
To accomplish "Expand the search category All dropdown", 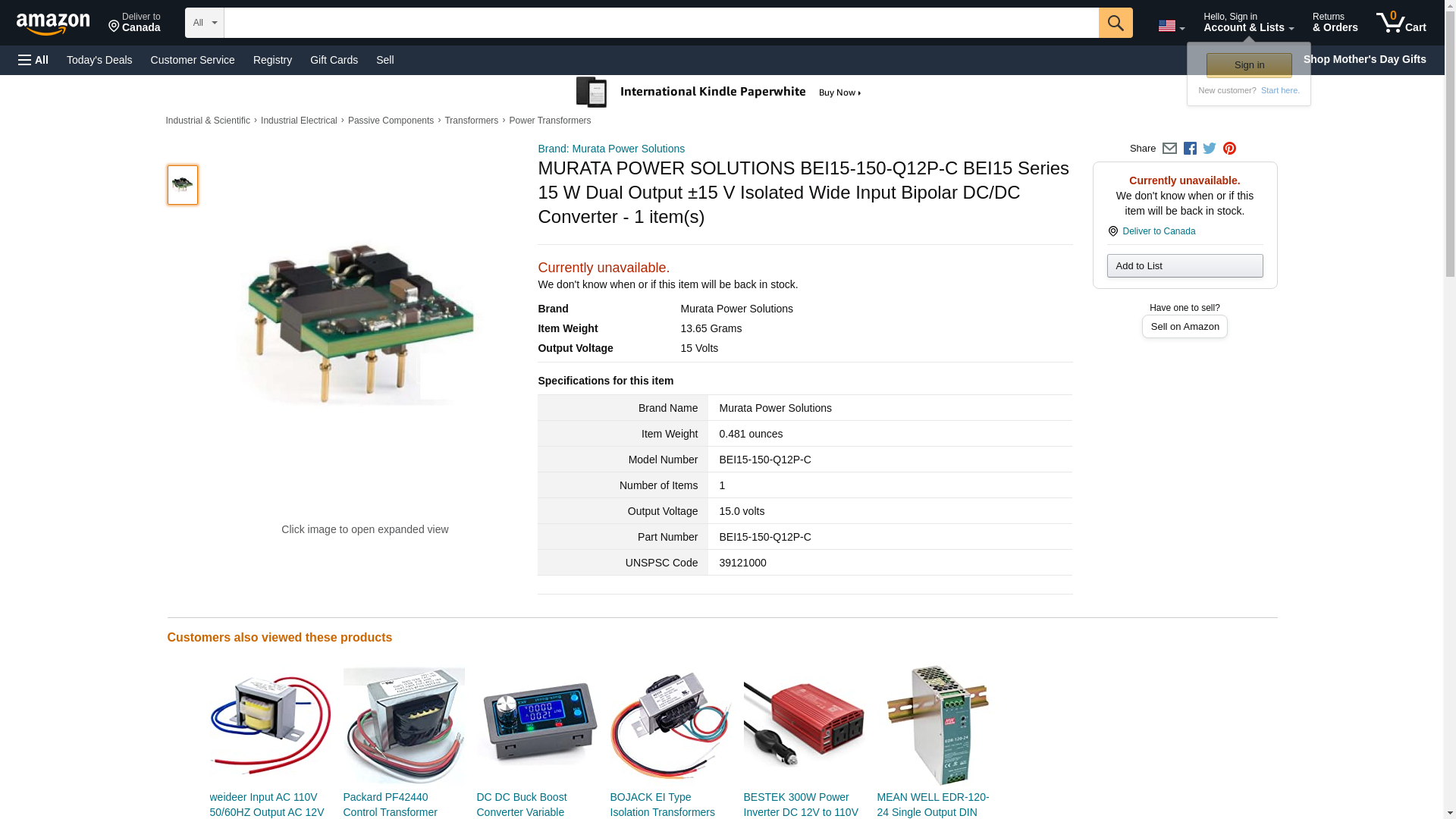I will (204, 23).
